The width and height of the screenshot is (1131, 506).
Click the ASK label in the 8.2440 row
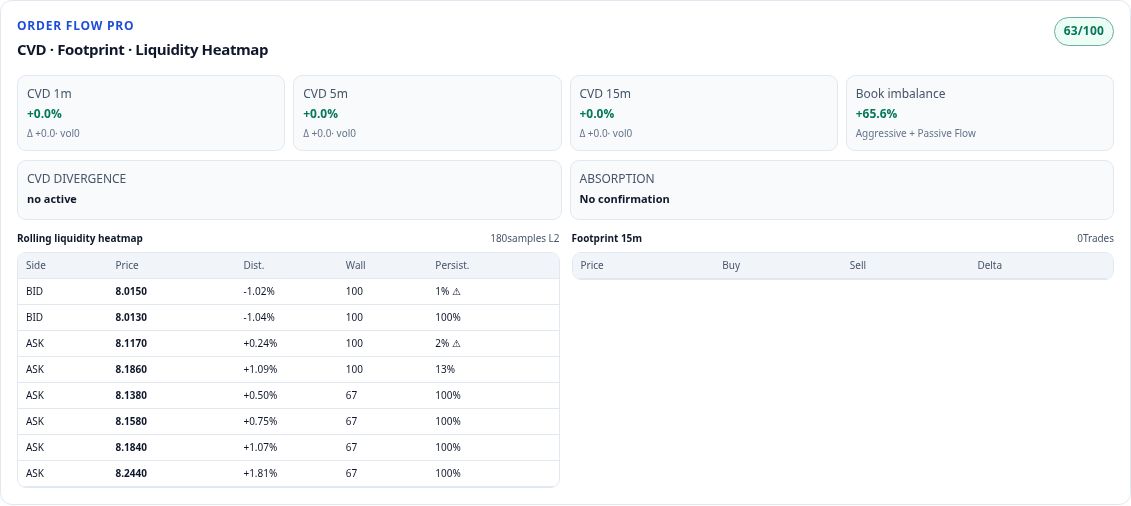tap(35, 473)
